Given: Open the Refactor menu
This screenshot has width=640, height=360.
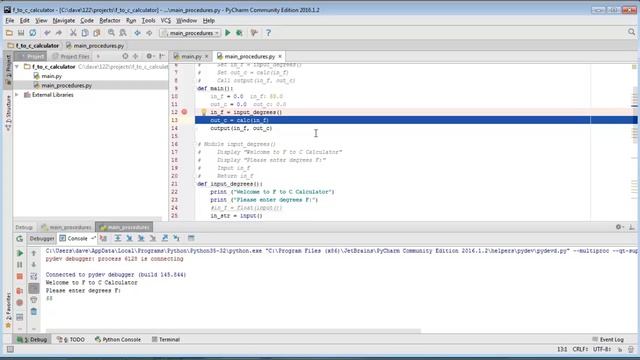Looking at the screenshot, I should (110, 20).
